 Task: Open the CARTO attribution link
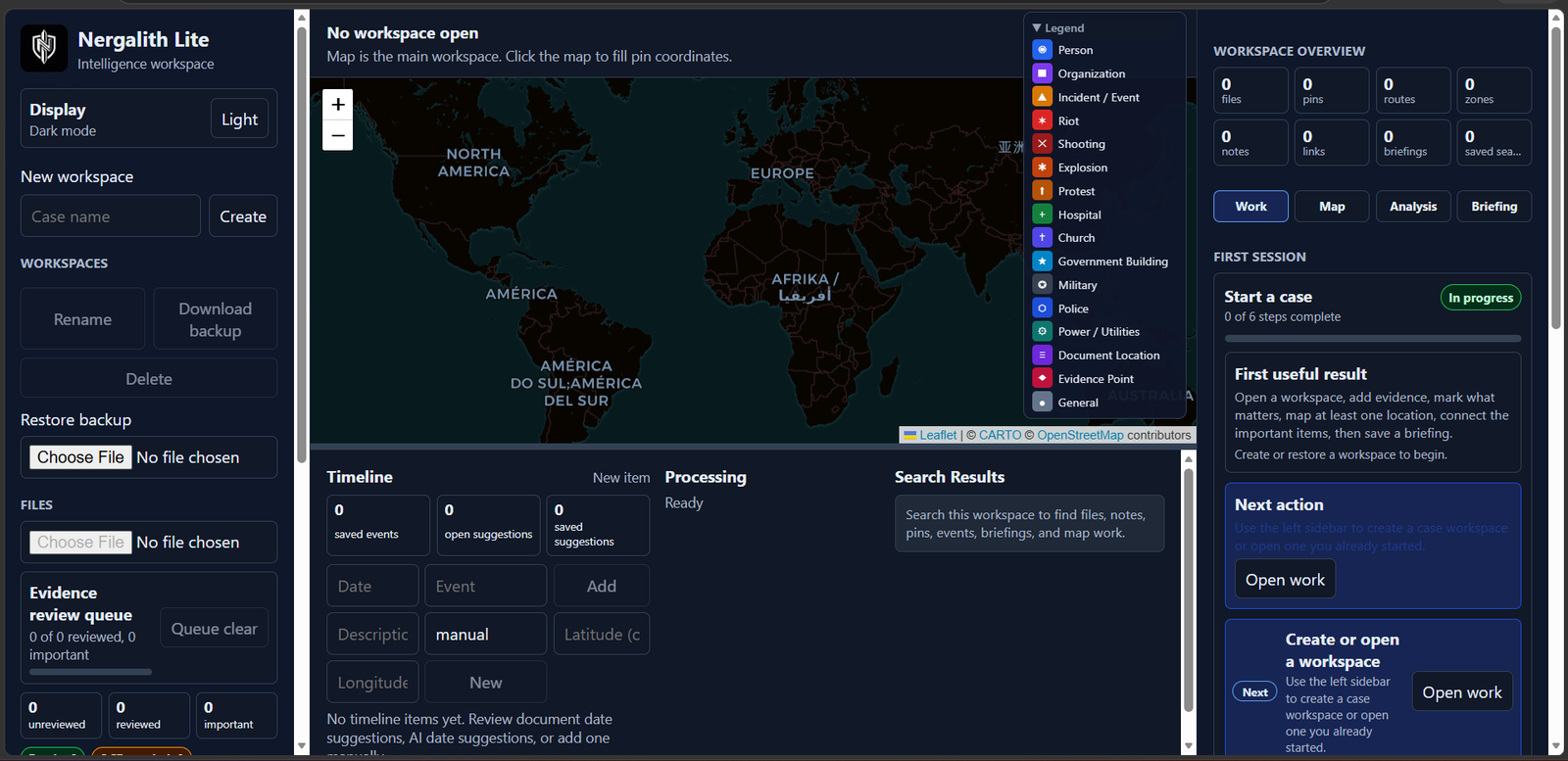[1000, 435]
